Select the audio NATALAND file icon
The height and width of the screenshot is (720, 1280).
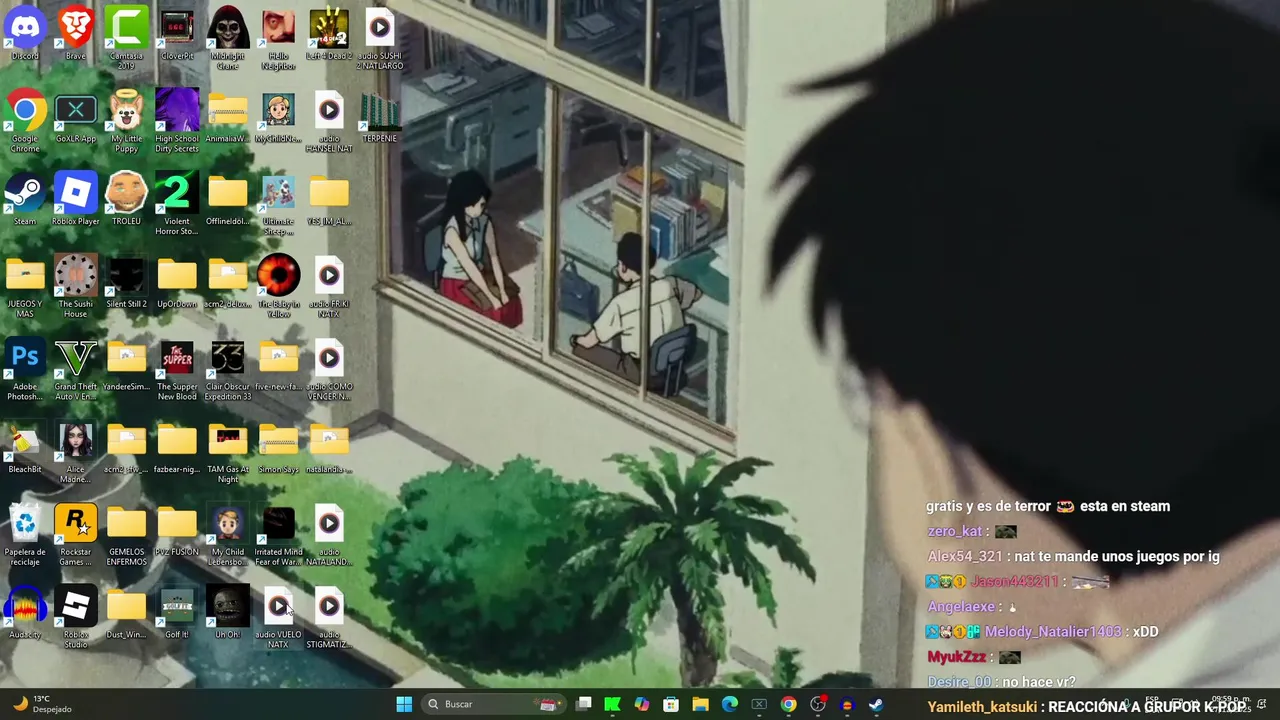tap(329, 535)
